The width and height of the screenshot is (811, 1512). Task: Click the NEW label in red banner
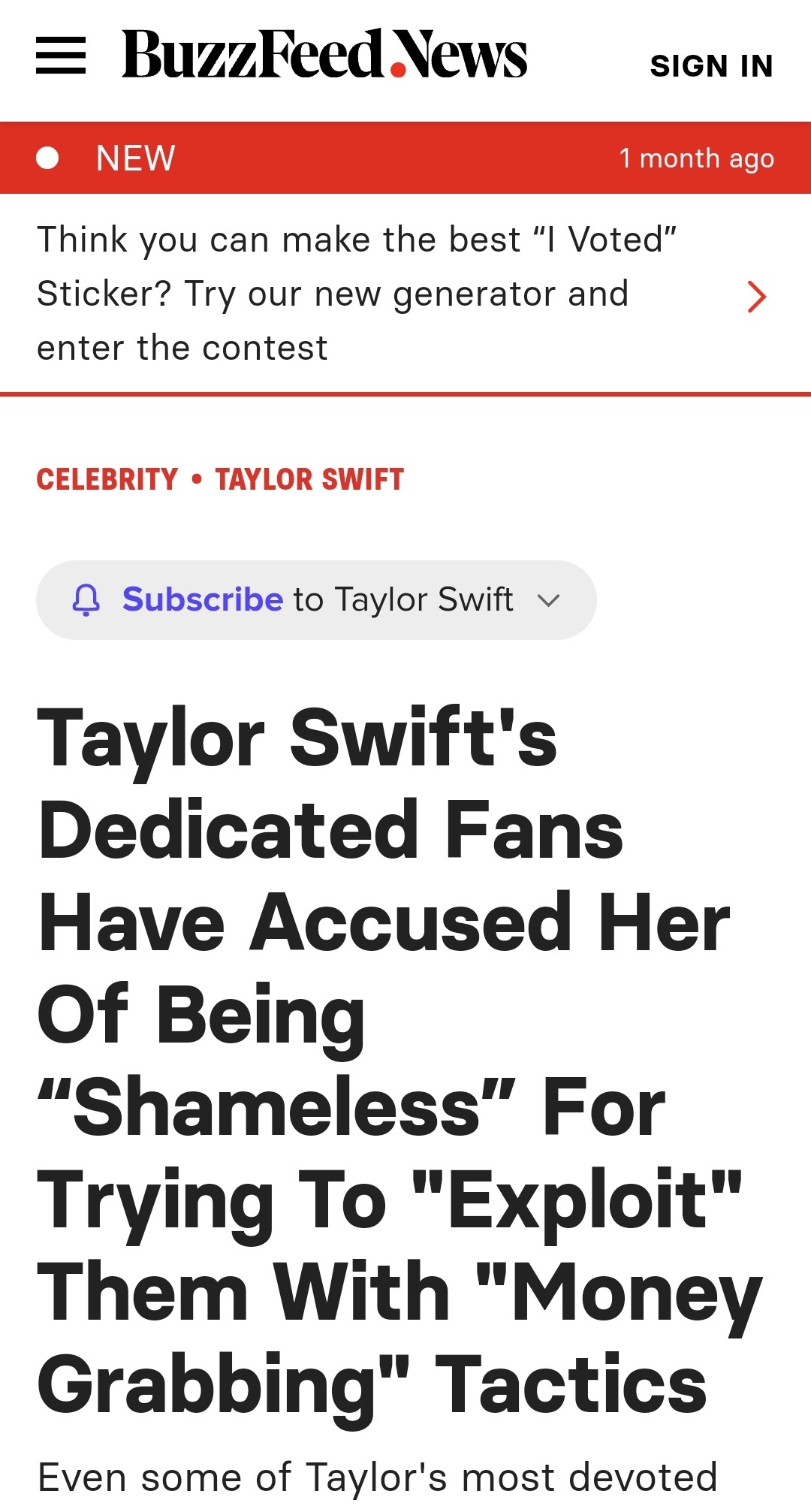[x=136, y=158]
